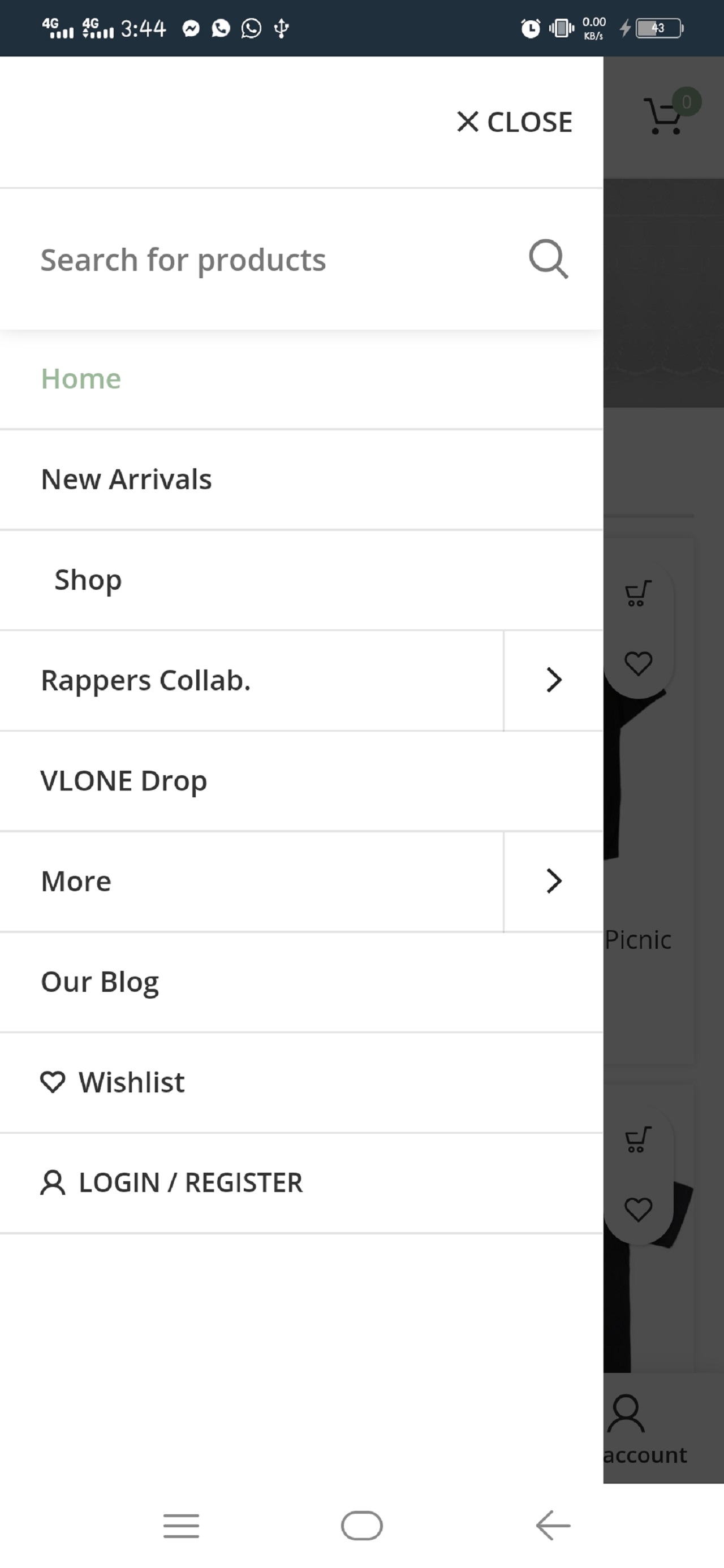Open New Arrivals menu item
Image resolution: width=724 pixels, height=1568 pixels.
(126, 479)
